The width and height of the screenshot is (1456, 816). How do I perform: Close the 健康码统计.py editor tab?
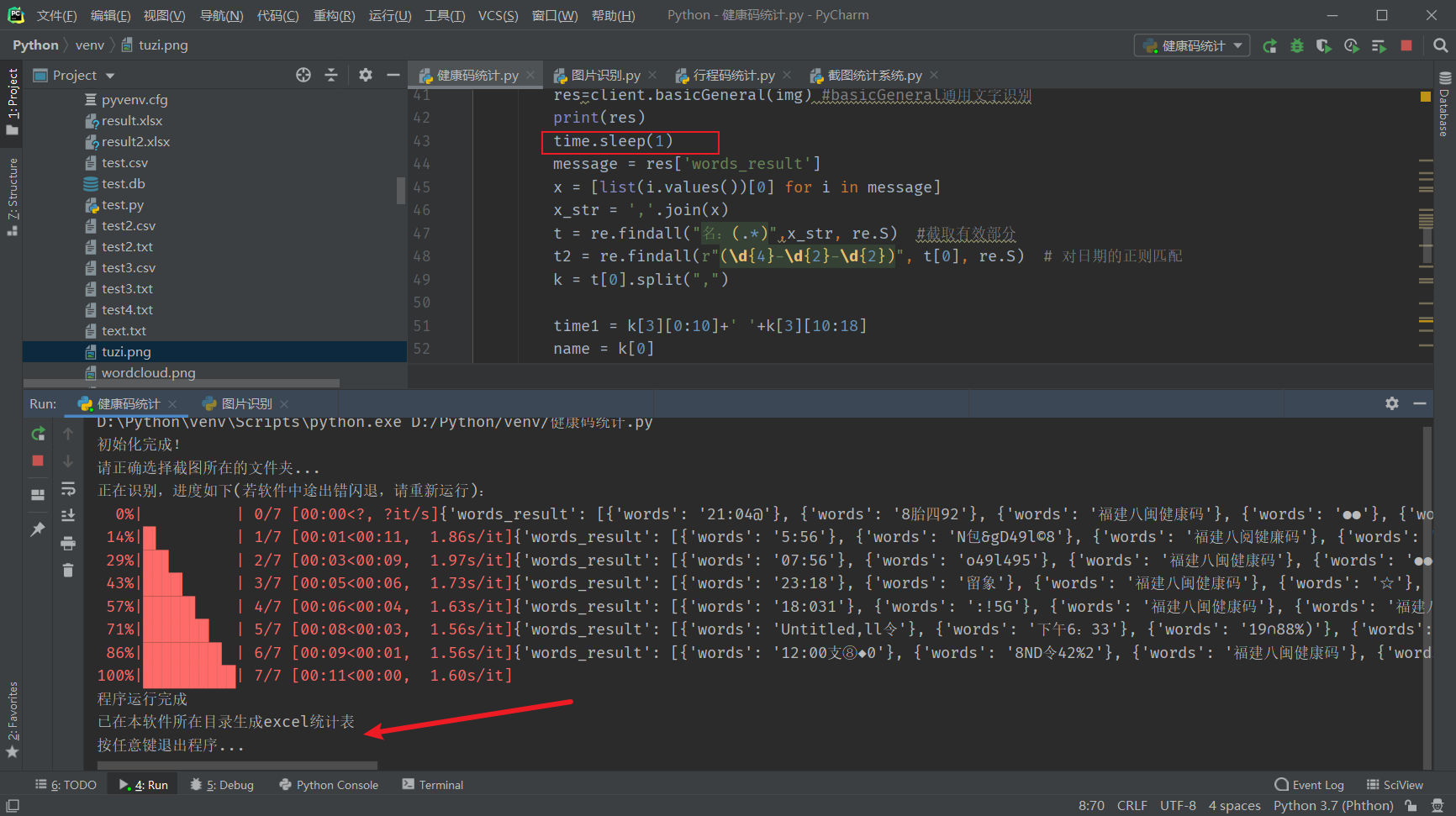530,75
